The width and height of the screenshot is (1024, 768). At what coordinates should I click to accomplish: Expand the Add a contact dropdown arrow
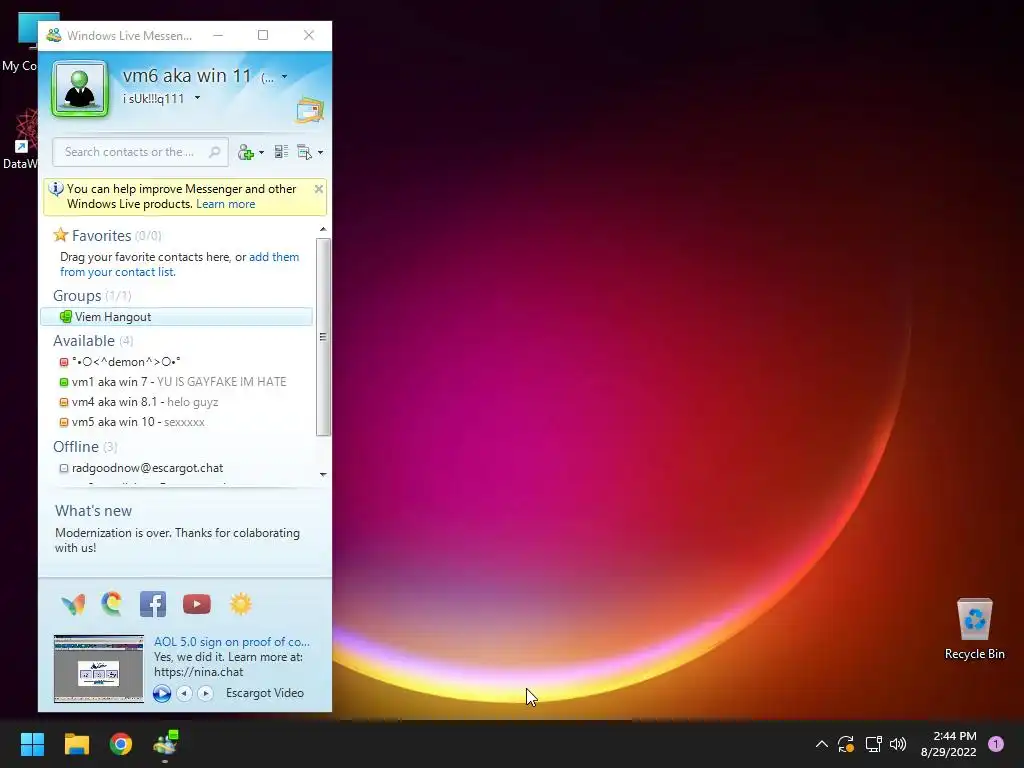261,152
